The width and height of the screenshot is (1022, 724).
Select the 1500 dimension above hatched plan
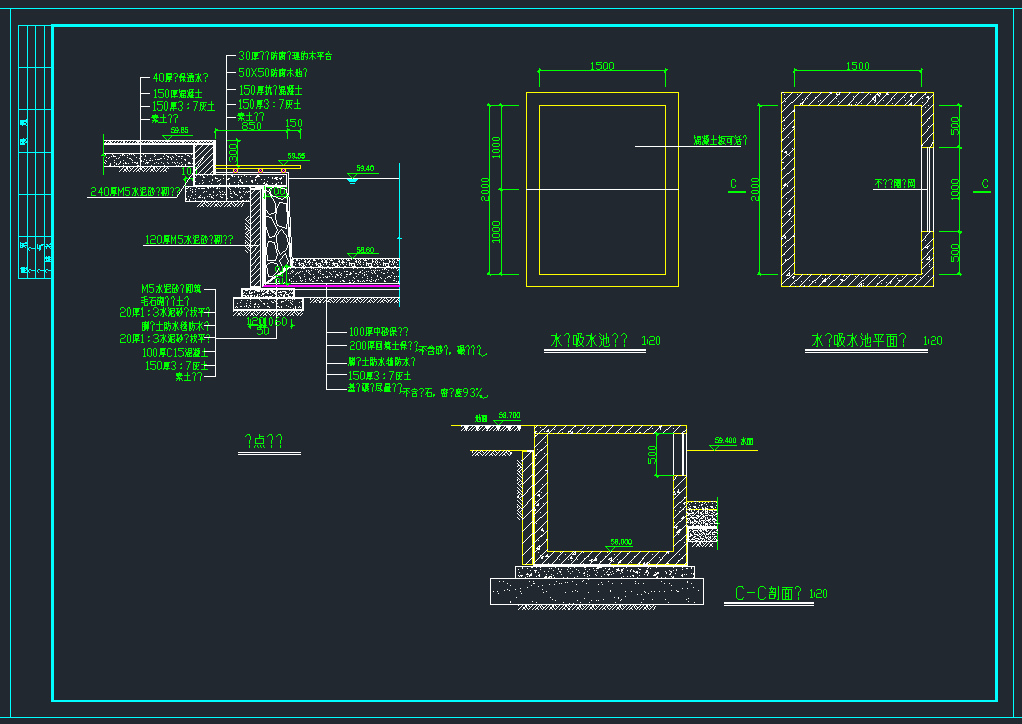[x=857, y=66]
